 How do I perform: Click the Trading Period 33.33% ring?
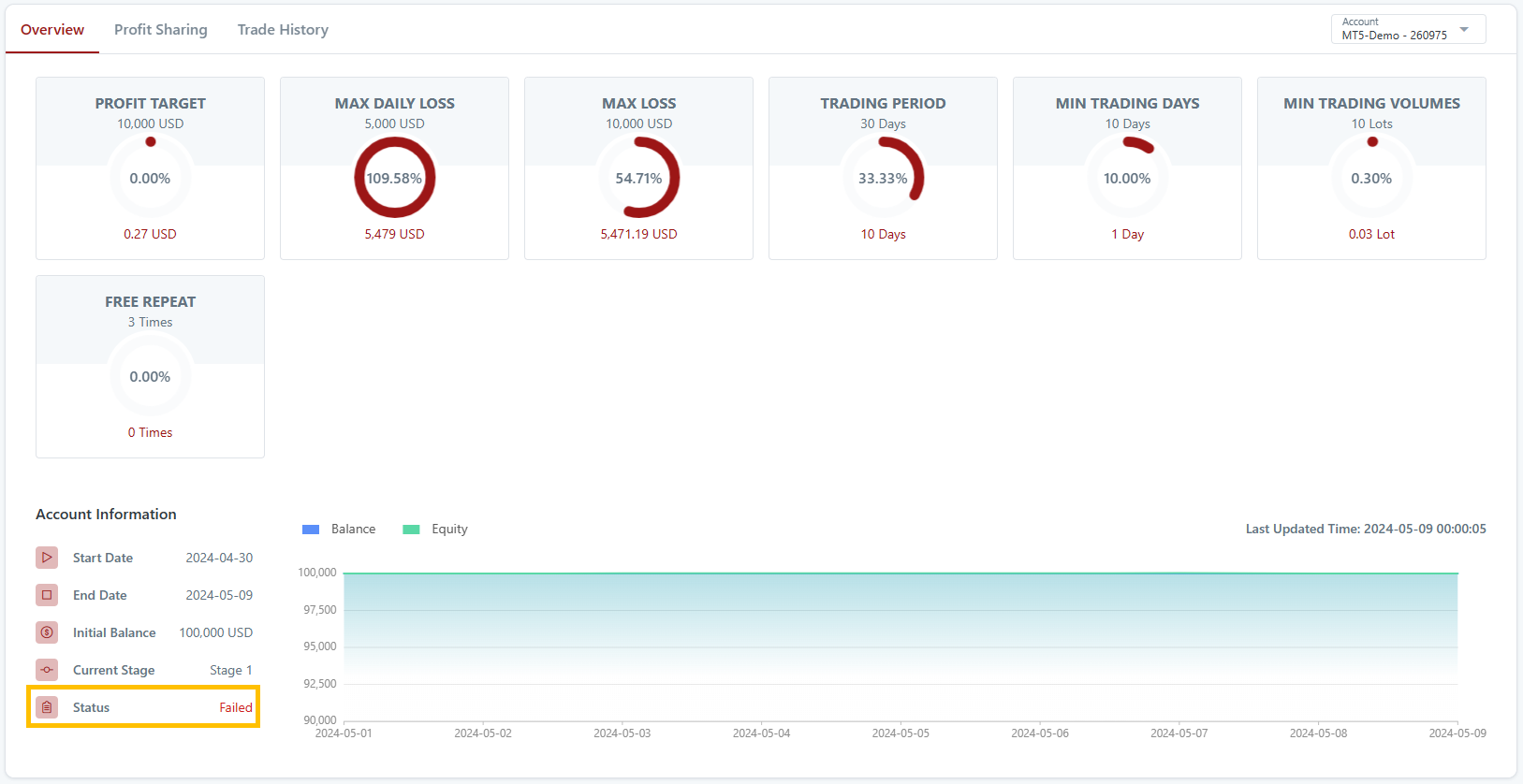click(883, 178)
